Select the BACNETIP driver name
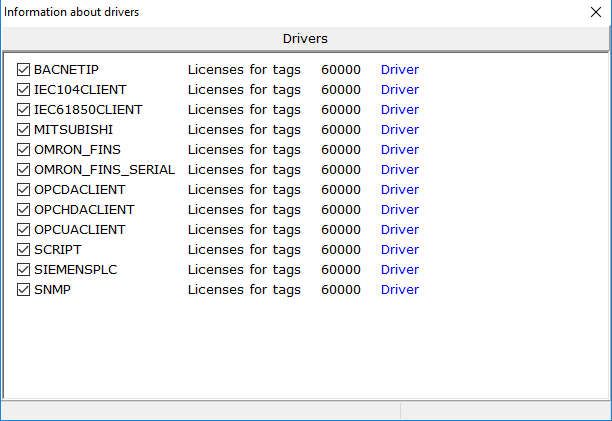This screenshot has height=421, width=612. click(66, 69)
